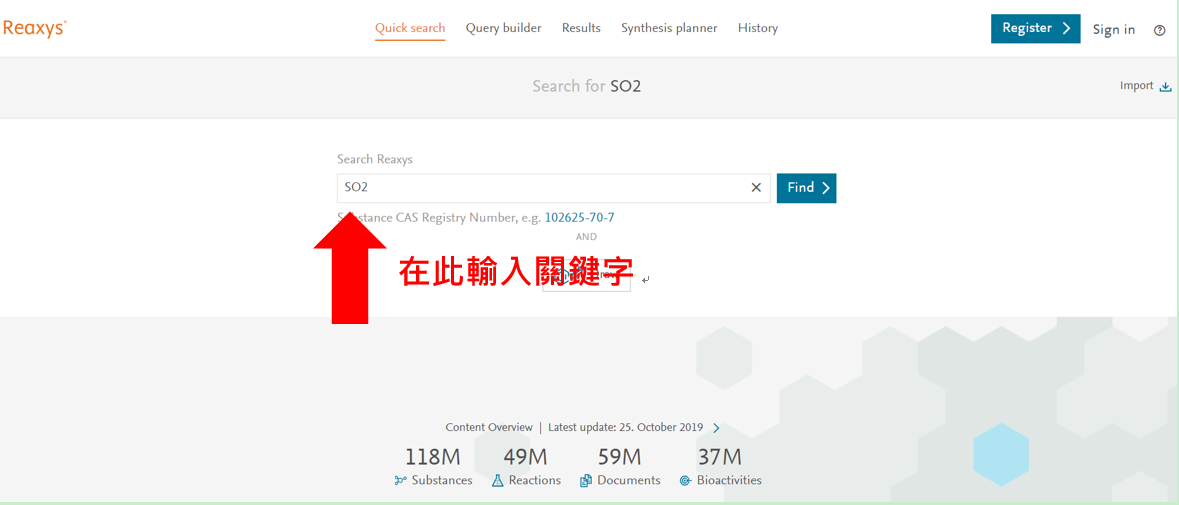Screen dimensions: 1179x505
Task: Click the Documents icon
Action: coord(586,480)
